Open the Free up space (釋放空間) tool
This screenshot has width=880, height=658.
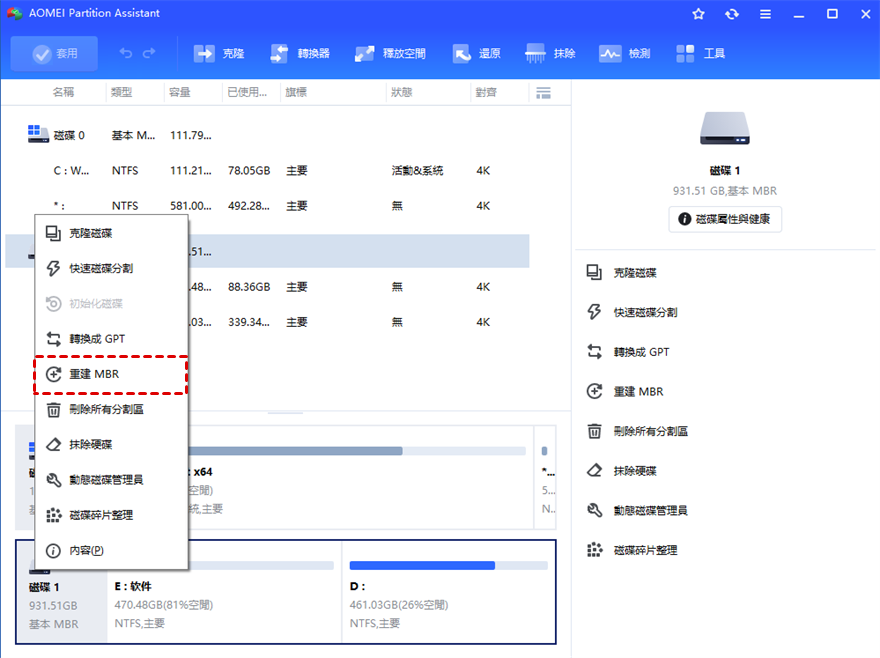pyautogui.click(x=390, y=53)
